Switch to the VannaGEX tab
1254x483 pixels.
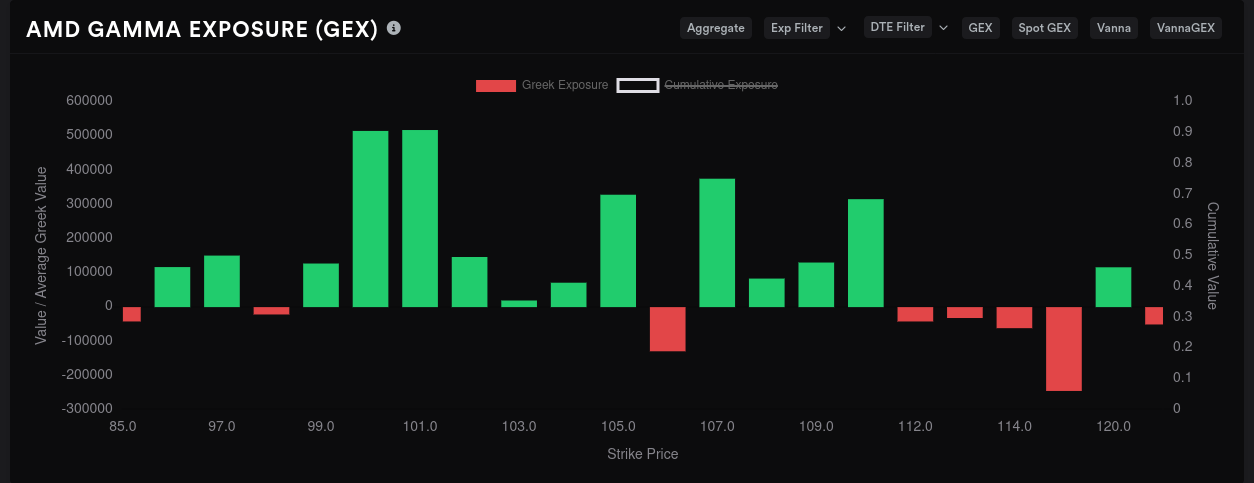pyautogui.click(x=1186, y=28)
